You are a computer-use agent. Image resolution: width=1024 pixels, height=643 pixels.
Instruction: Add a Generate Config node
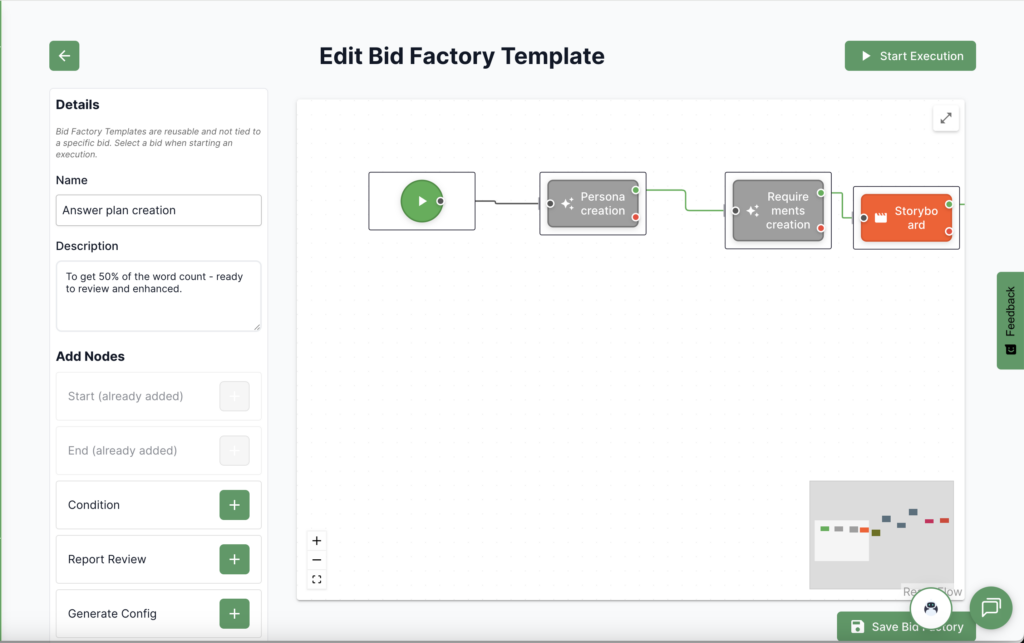pos(234,613)
